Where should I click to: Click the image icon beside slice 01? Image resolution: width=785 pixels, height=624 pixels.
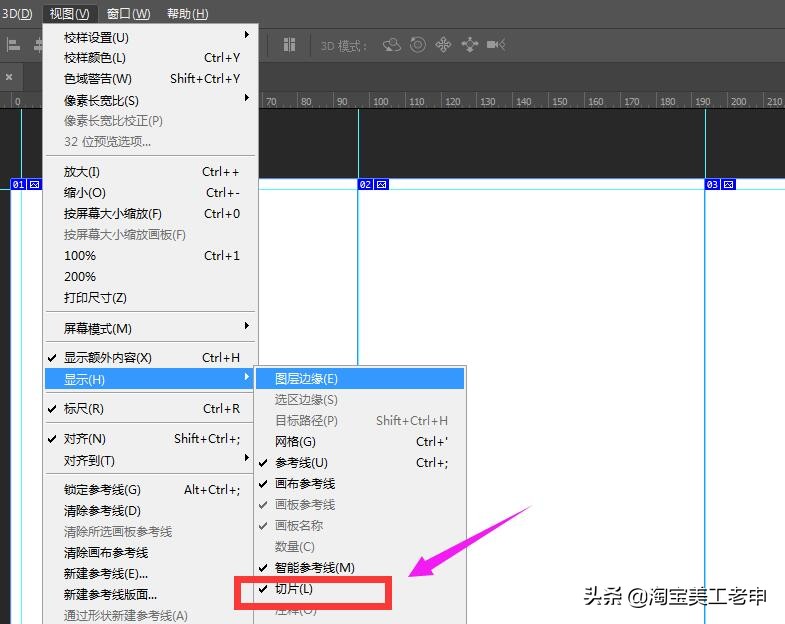click(x=34, y=184)
